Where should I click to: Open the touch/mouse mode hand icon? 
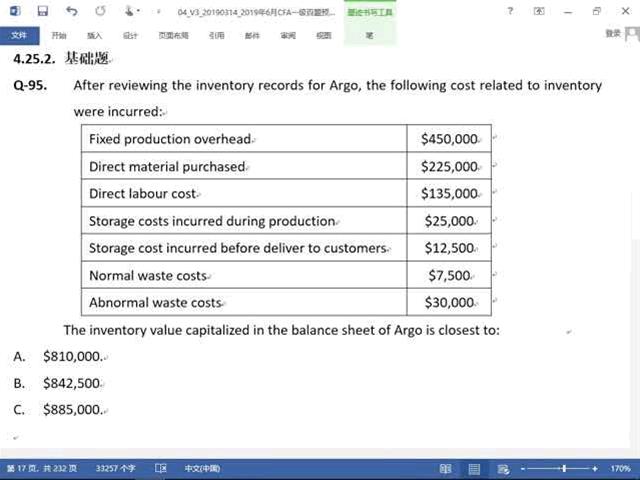coord(130,11)
